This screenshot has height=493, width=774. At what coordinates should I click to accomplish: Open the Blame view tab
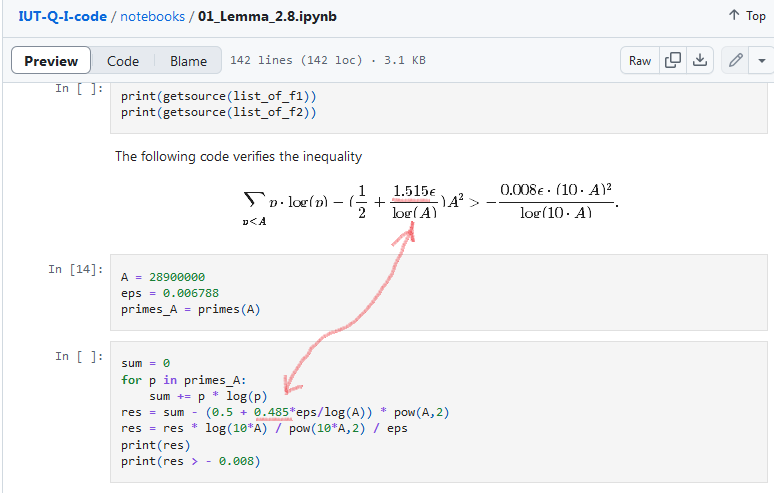188,61
